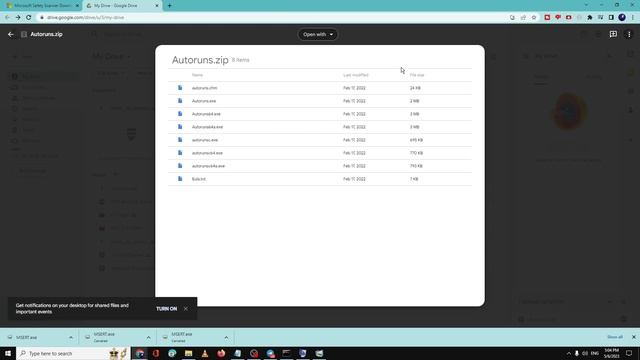640x360 pixels.
Task: Open the Chrome profile avatar
Action: [x=622, y=18]
